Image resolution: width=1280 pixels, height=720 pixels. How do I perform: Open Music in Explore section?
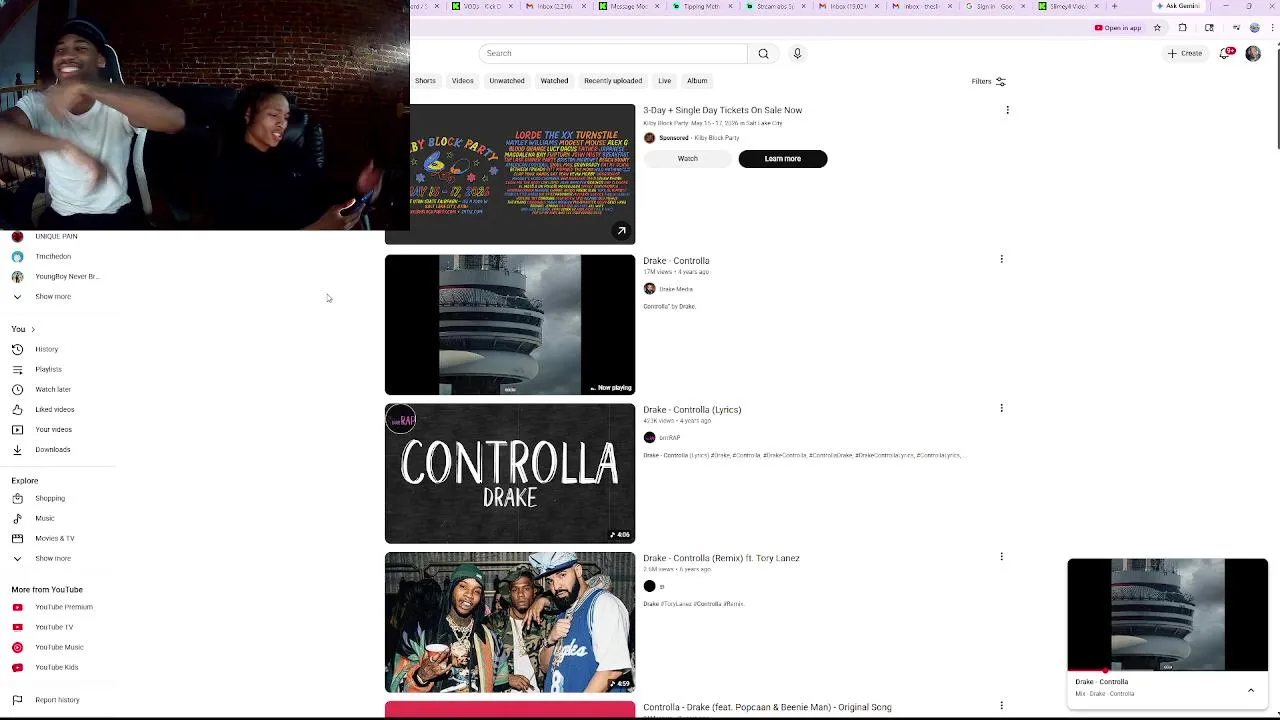point(44,518)
